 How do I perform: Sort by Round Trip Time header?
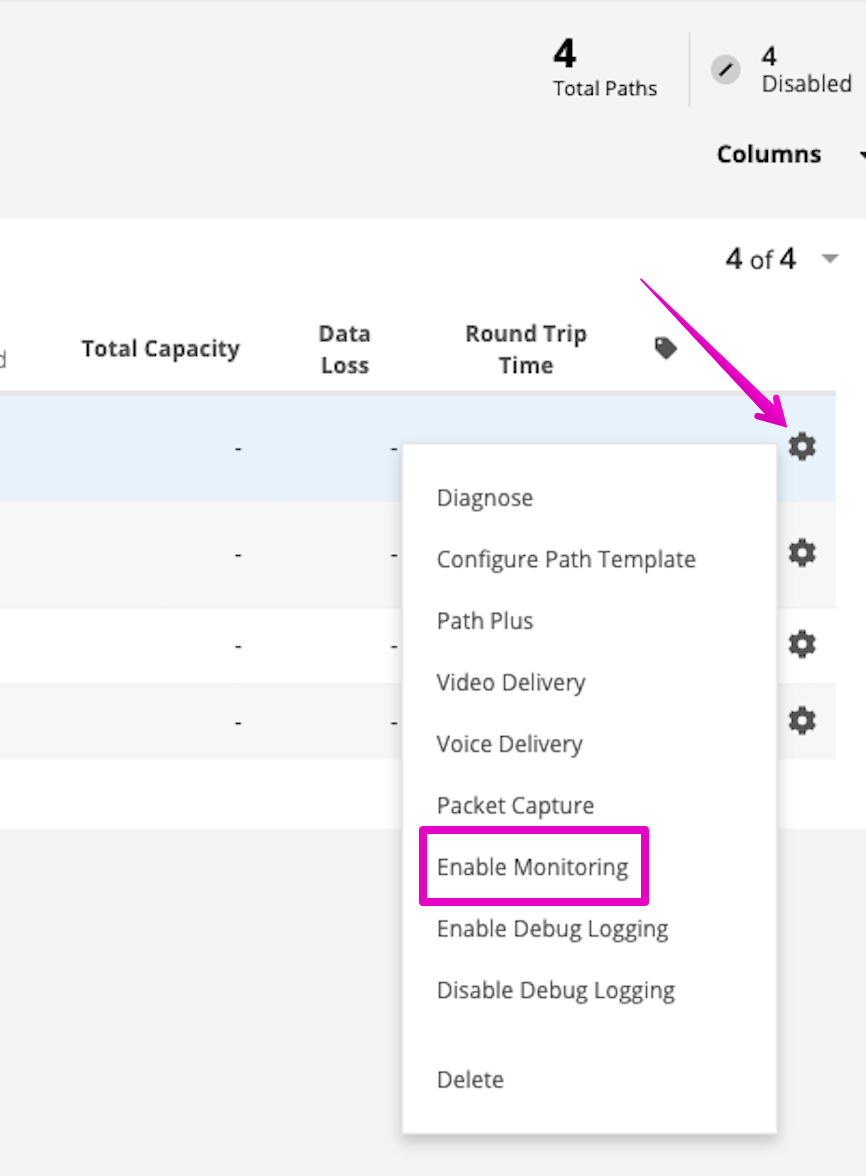tap(526, 349)
